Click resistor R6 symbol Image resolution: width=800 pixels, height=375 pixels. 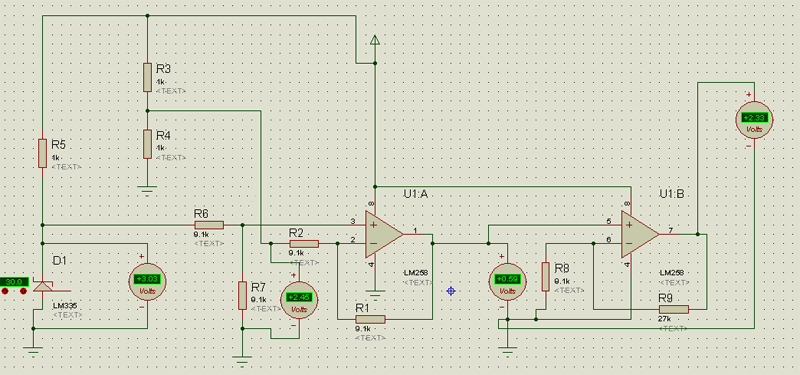209,225
